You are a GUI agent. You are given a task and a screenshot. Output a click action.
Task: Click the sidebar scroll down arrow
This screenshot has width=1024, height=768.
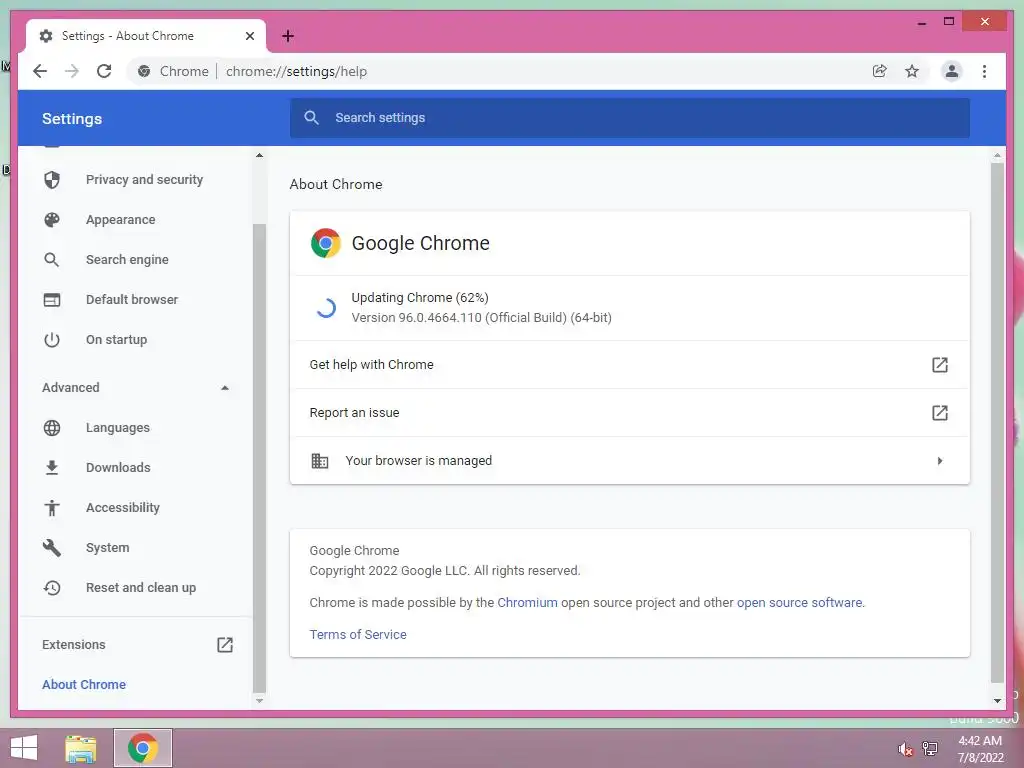click(259, 701)
